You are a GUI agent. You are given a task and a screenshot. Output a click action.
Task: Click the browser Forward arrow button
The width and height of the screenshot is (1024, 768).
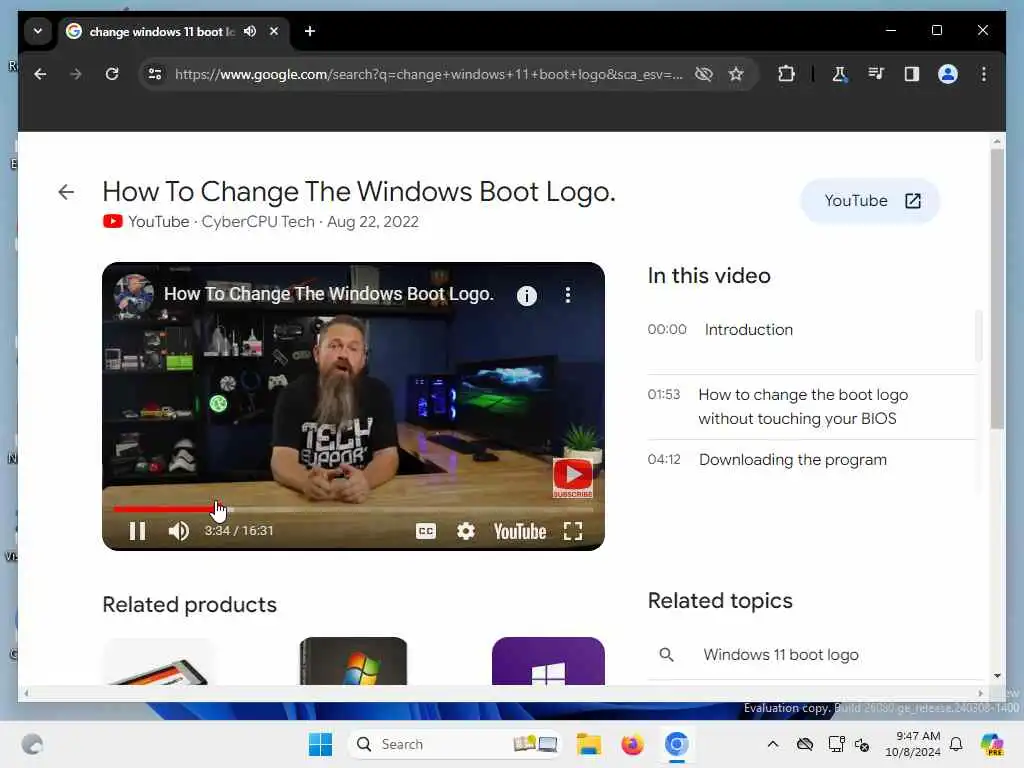coord(76,74)
